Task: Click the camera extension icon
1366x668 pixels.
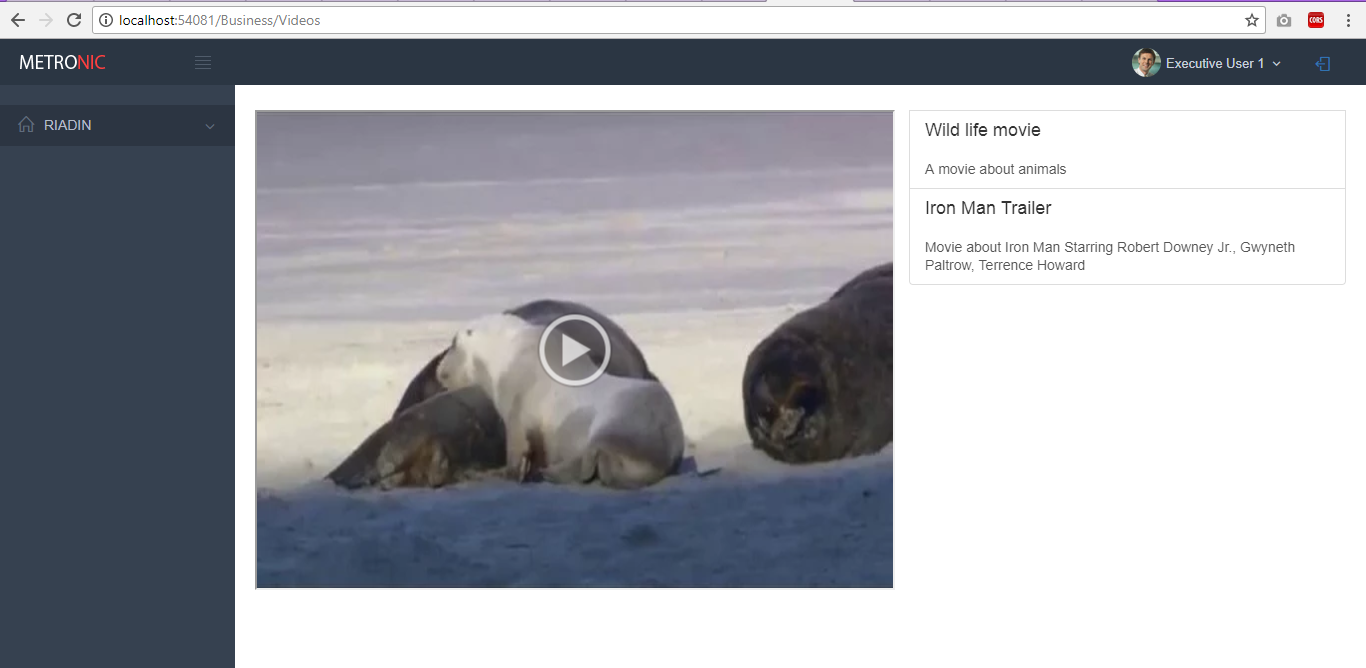Action: tap(1284, 20)
